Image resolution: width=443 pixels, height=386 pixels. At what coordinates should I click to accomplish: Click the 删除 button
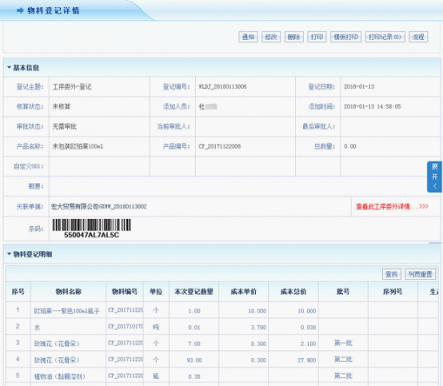pyautogui.click(x=294, y=37)
